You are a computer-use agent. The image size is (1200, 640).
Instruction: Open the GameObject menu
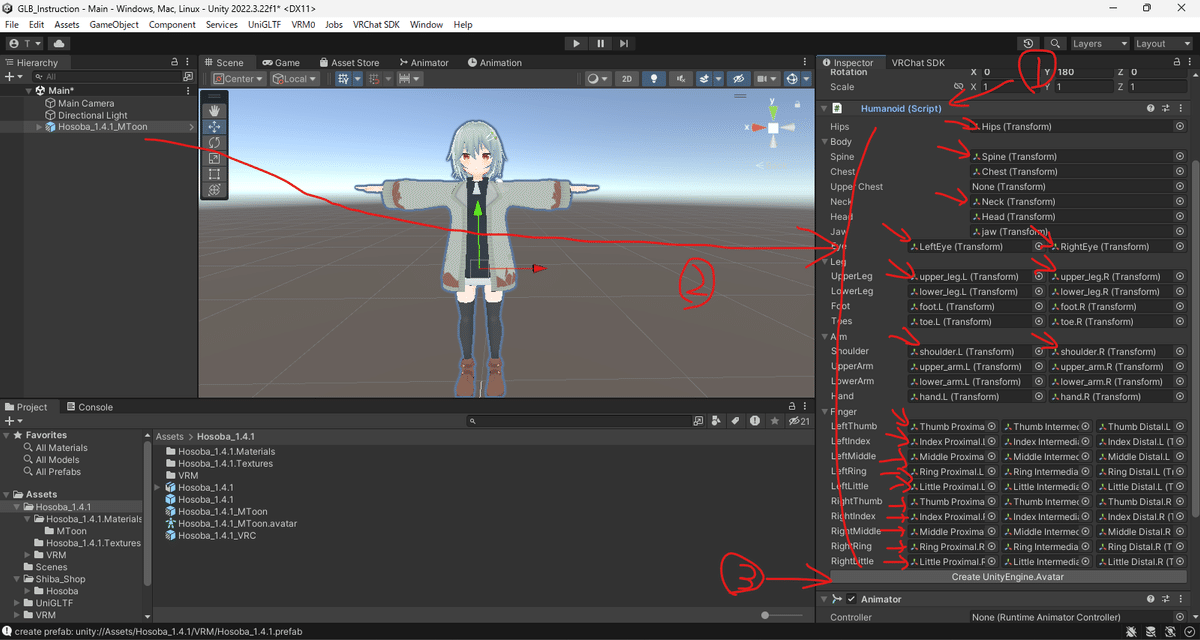point(114,24)
